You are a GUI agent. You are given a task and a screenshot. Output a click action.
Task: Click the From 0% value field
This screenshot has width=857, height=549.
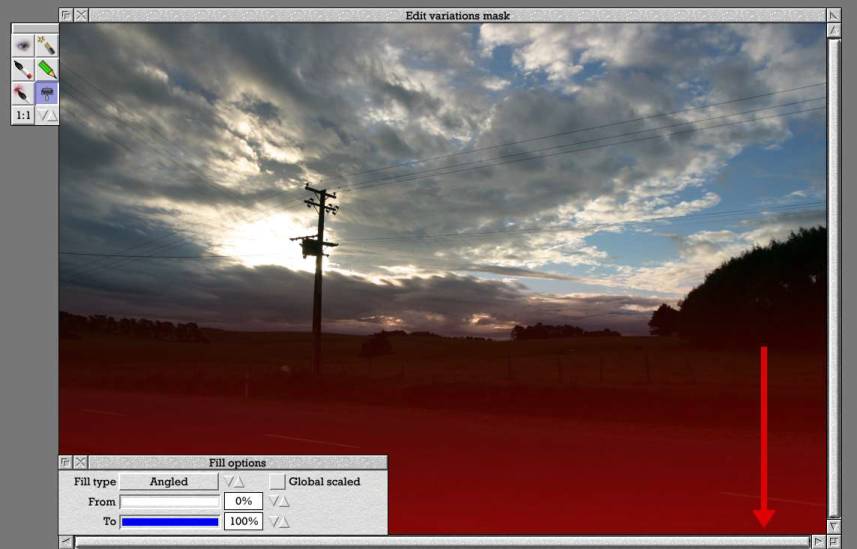243,501
